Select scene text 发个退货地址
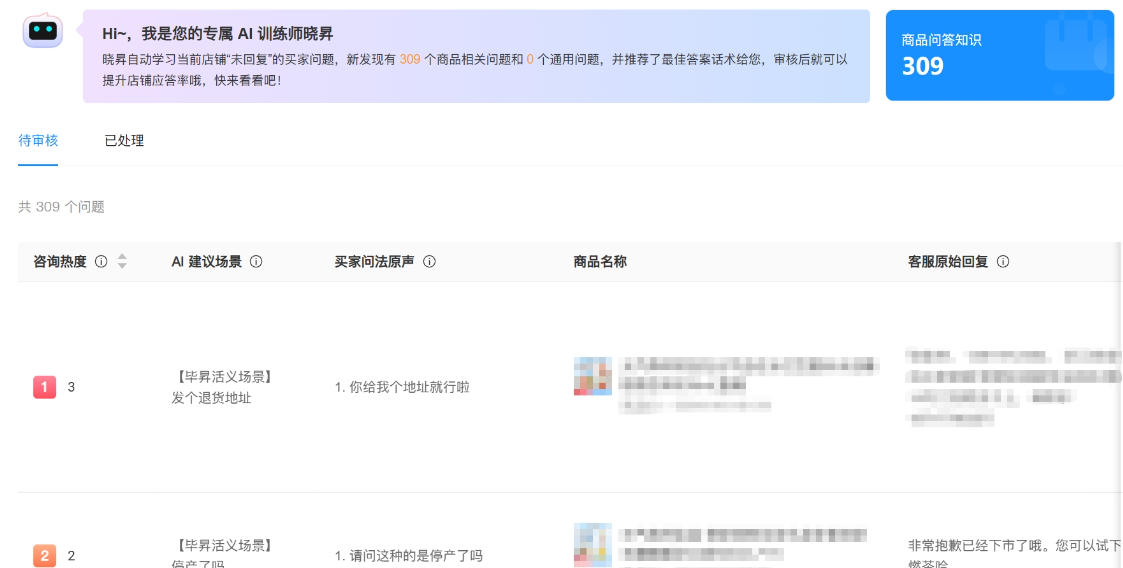1123x568 pixels. coord(211,398)
